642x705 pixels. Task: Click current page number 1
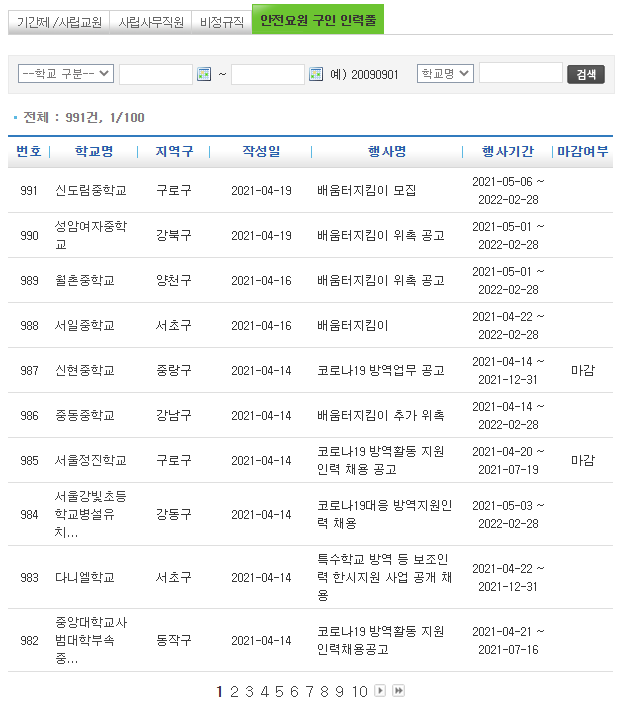(x=219, y=692)
